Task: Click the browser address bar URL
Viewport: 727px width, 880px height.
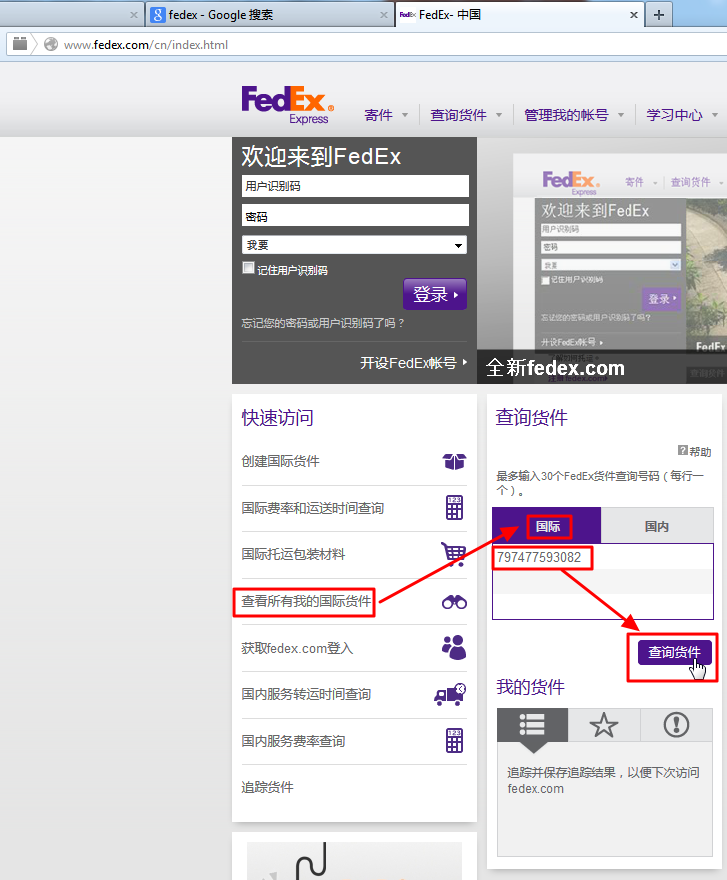Action: [x=146, y=45]
